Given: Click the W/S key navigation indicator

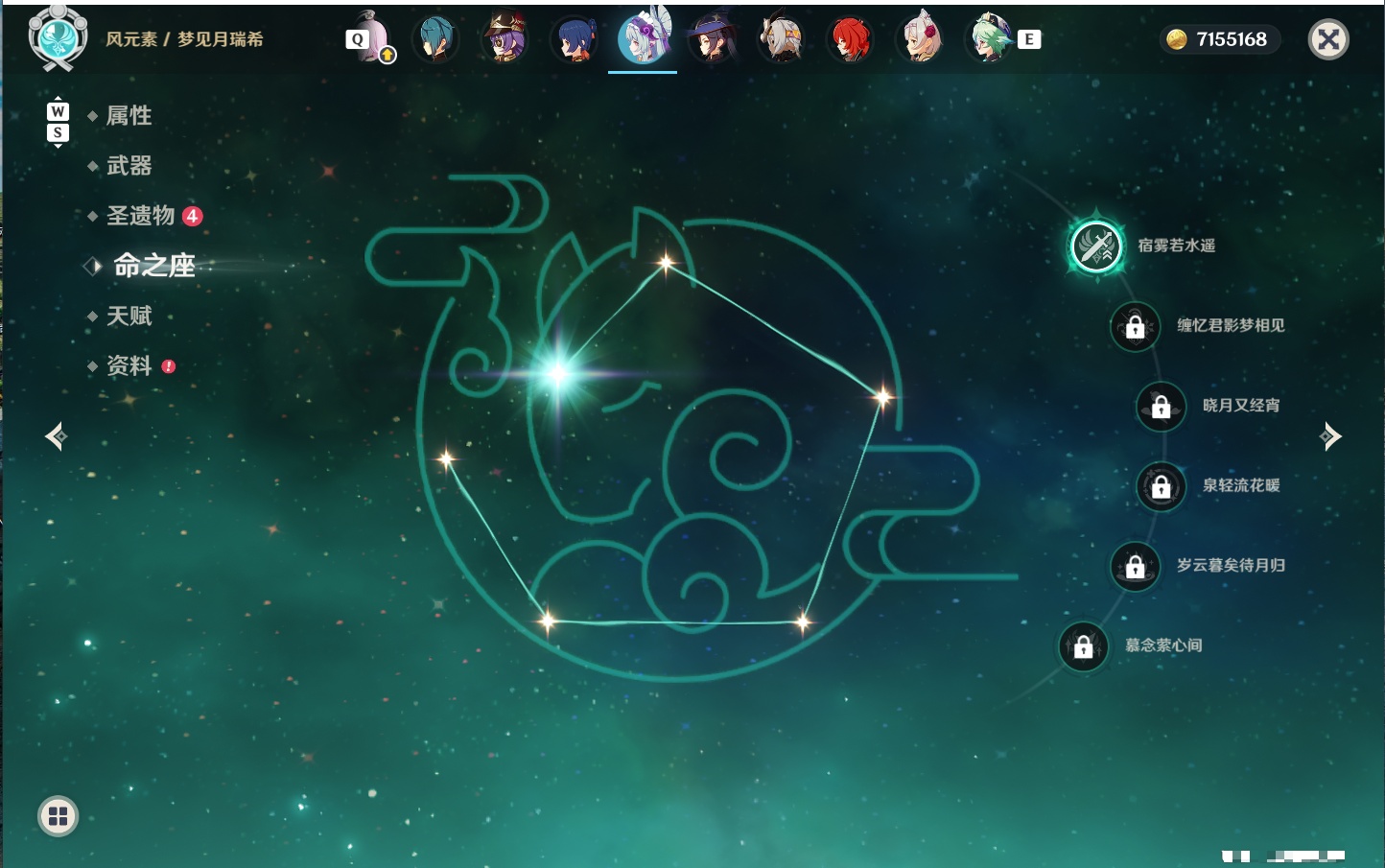Looking at the screenshot, I should (x=58, y=122).
